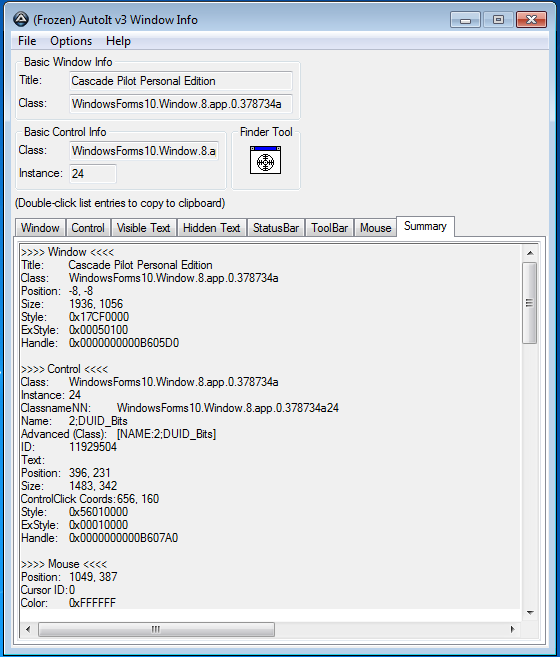Switch to the StatusBar tab
The image size is (560, 657).
[276, 228]
